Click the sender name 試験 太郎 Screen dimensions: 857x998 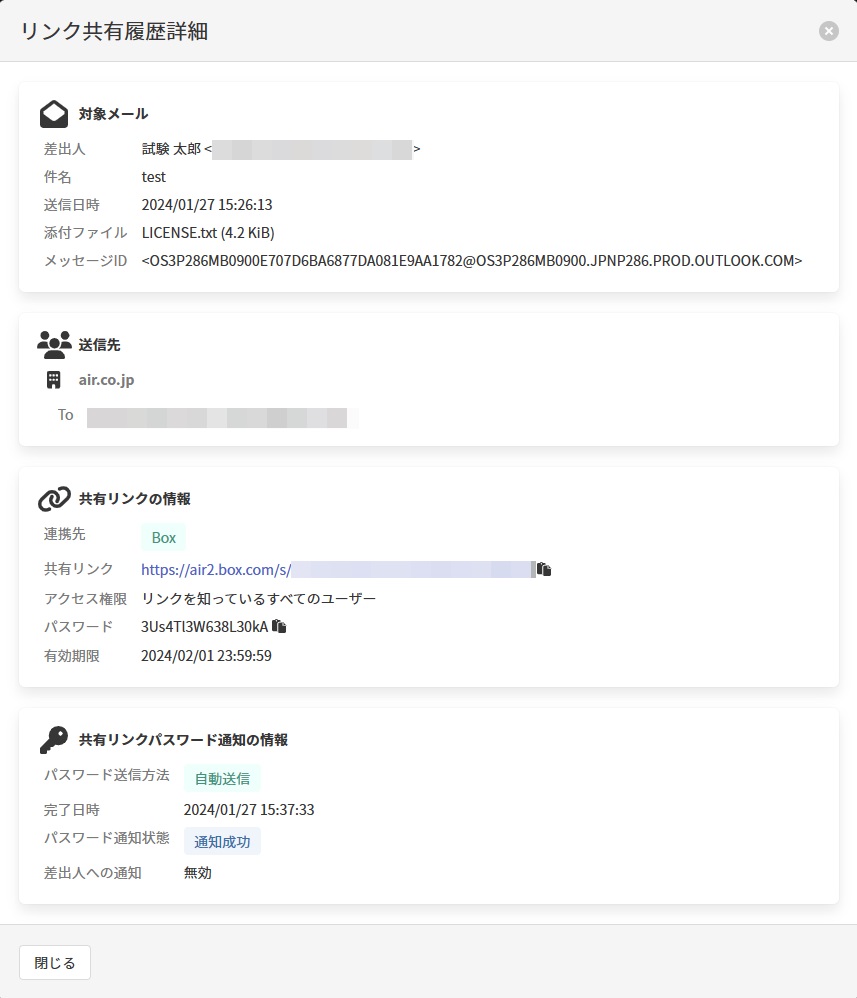171,149
